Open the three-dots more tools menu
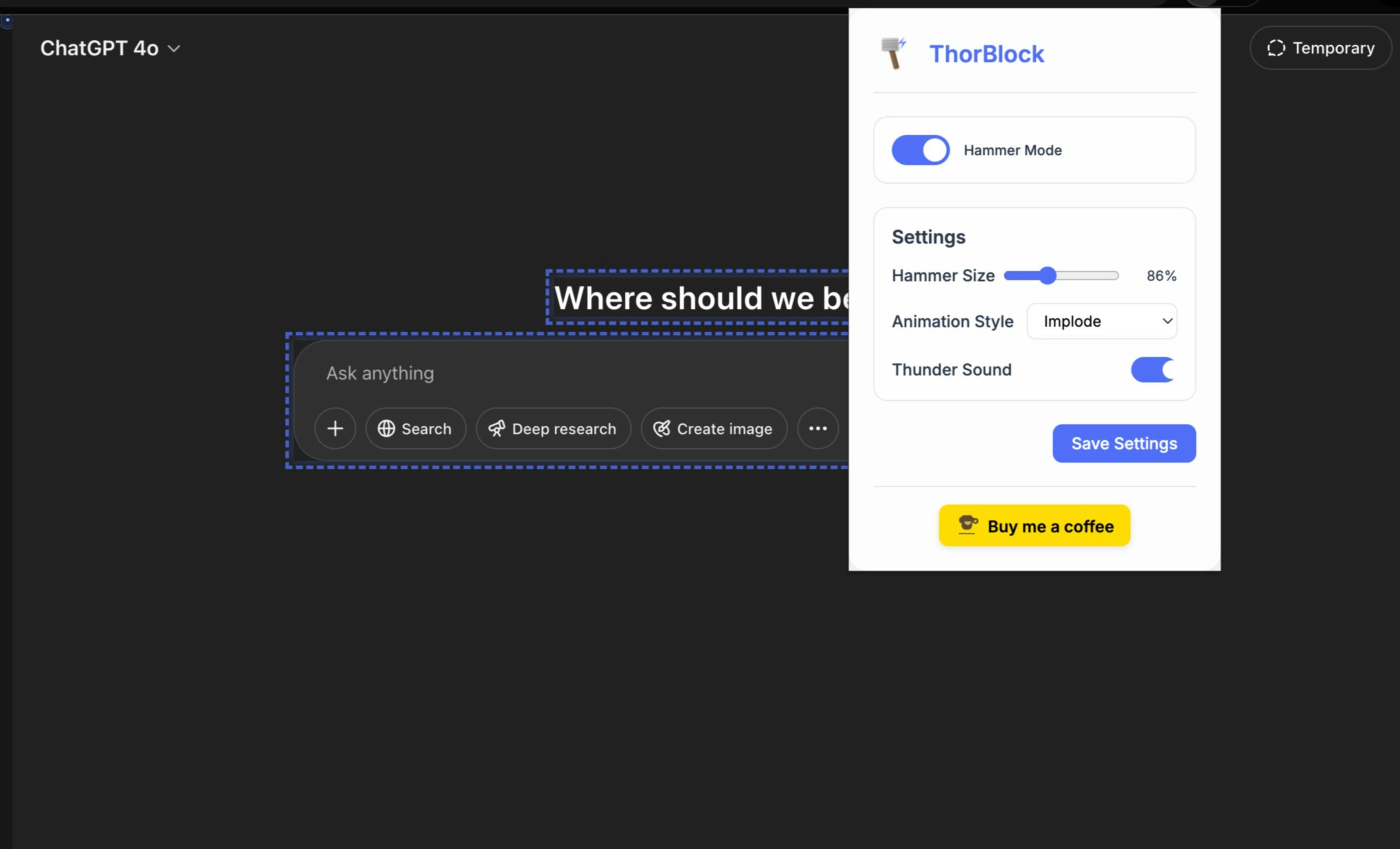Viewport: 1400px width, 849px height. tap(818, 429)
